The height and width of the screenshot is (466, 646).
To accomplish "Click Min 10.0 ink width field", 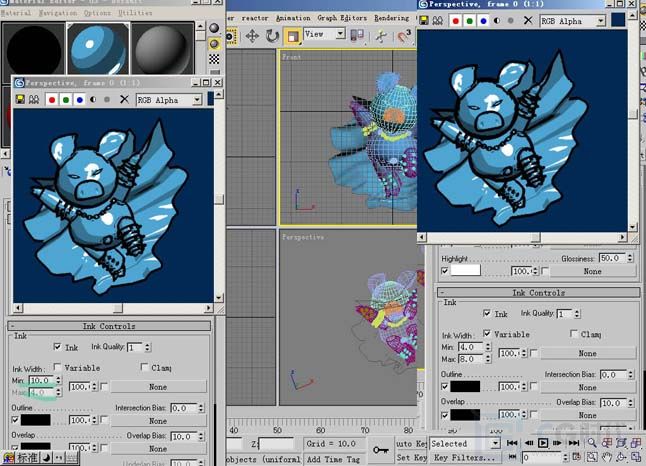I will click(x=42, y=380).
